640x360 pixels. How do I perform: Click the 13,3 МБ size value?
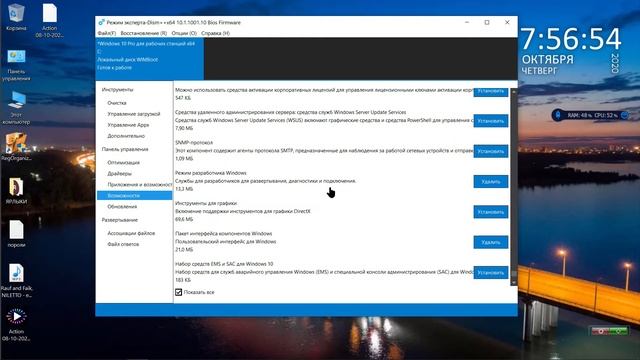pyautogui.click(x=184, y=189)
